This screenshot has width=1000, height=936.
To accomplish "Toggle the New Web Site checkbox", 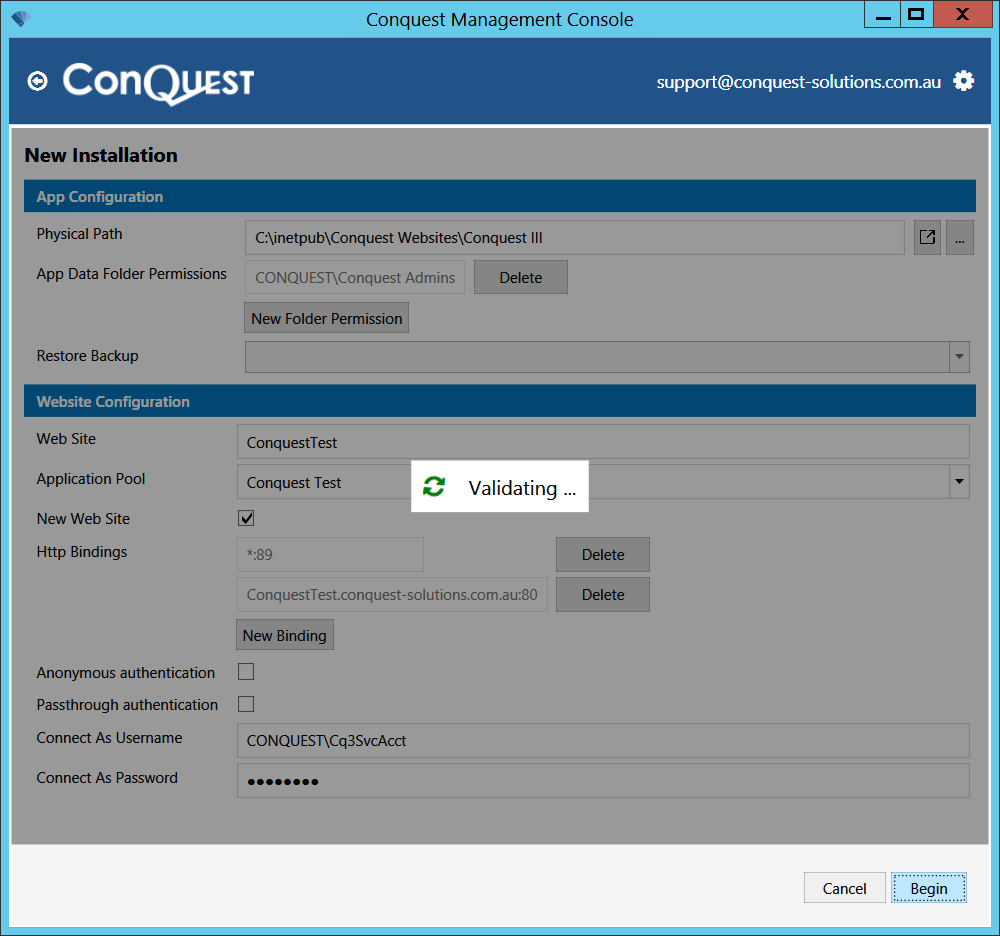I will (x=246, y=518).
